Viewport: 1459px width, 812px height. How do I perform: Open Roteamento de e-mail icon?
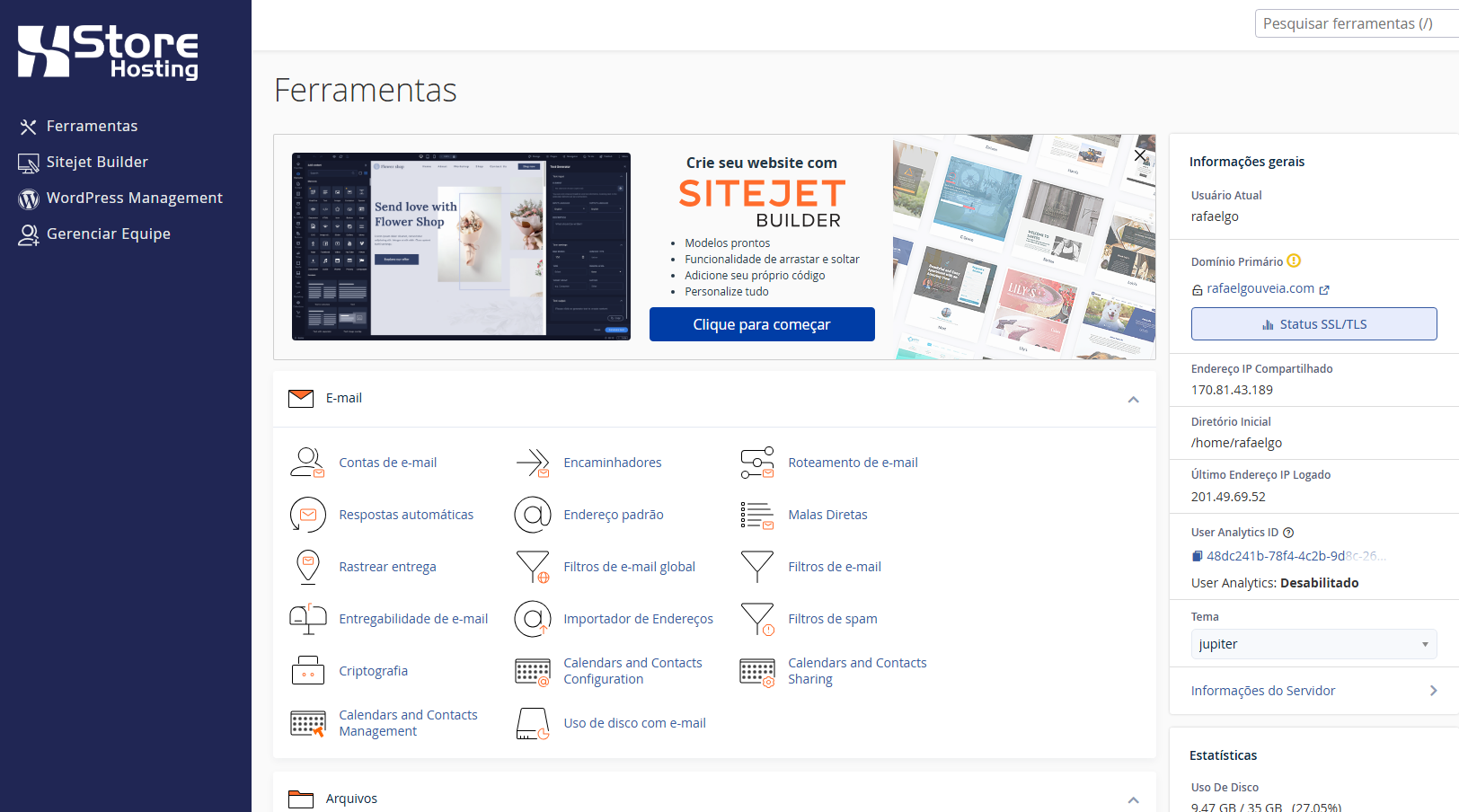[756, 463]
